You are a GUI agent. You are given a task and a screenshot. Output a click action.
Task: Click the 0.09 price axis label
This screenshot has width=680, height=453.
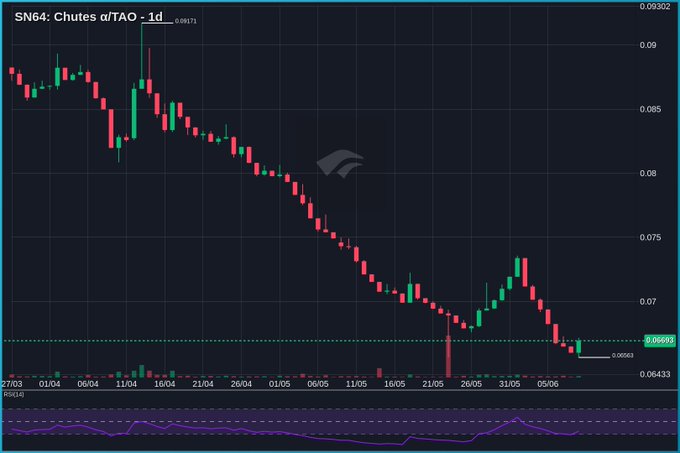(648, 45)
